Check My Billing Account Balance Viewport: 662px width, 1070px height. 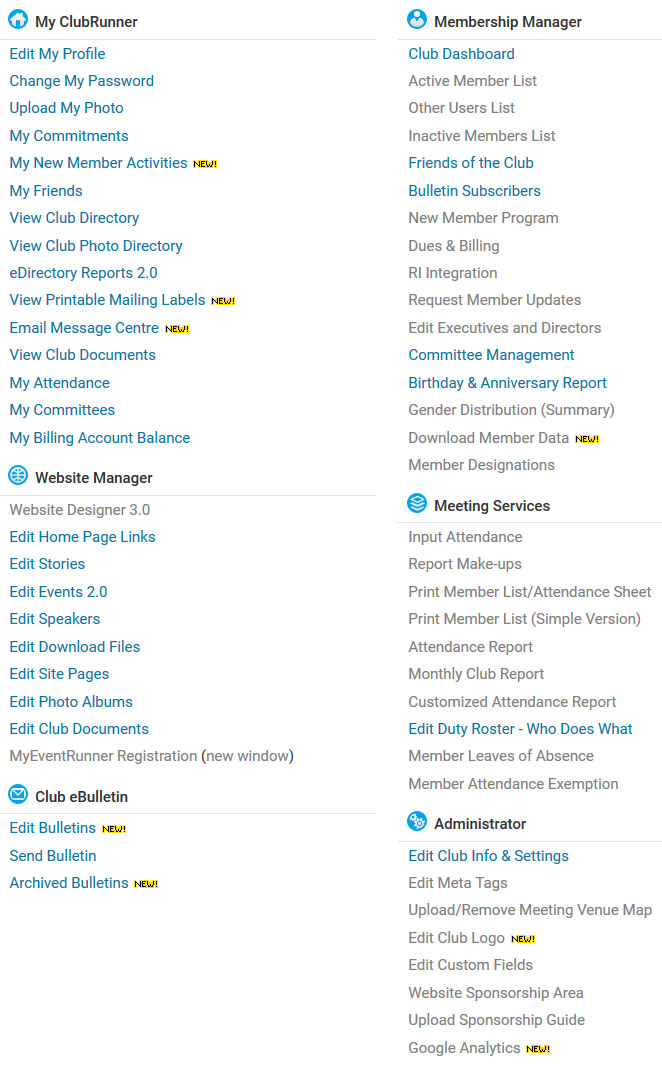pyautogui.click(x=99, y=438)
